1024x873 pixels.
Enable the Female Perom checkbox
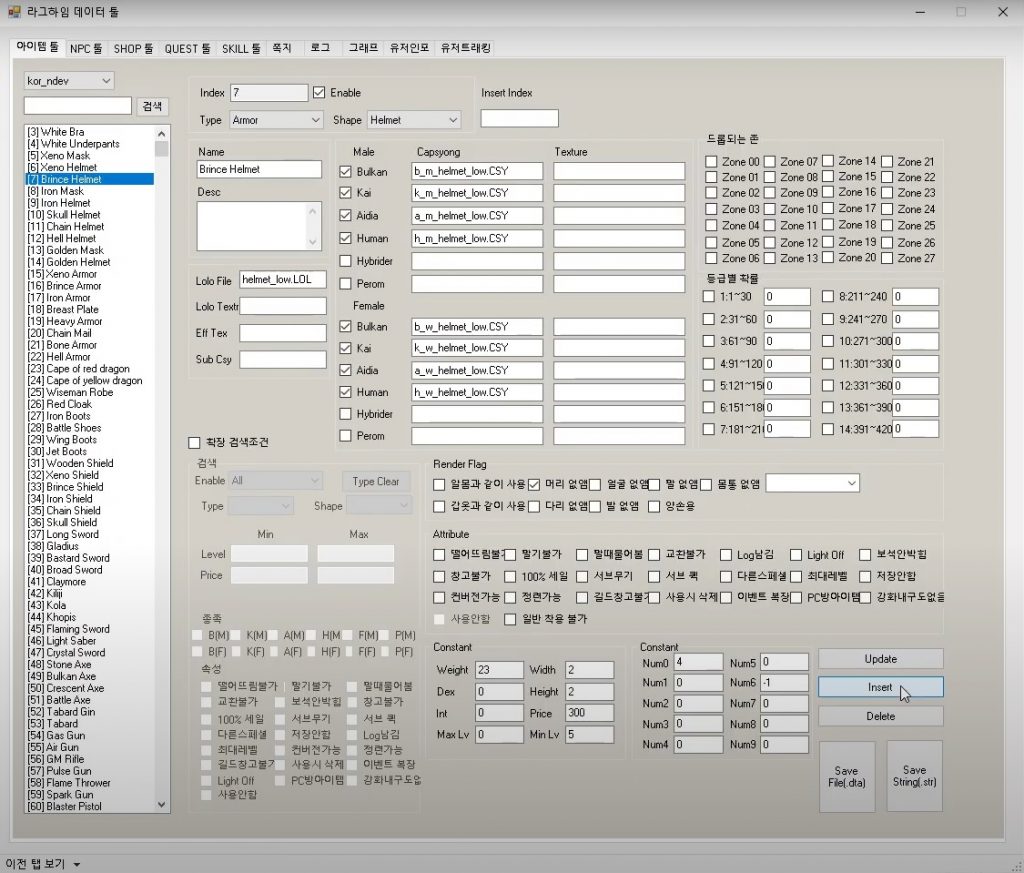point(345,436)
